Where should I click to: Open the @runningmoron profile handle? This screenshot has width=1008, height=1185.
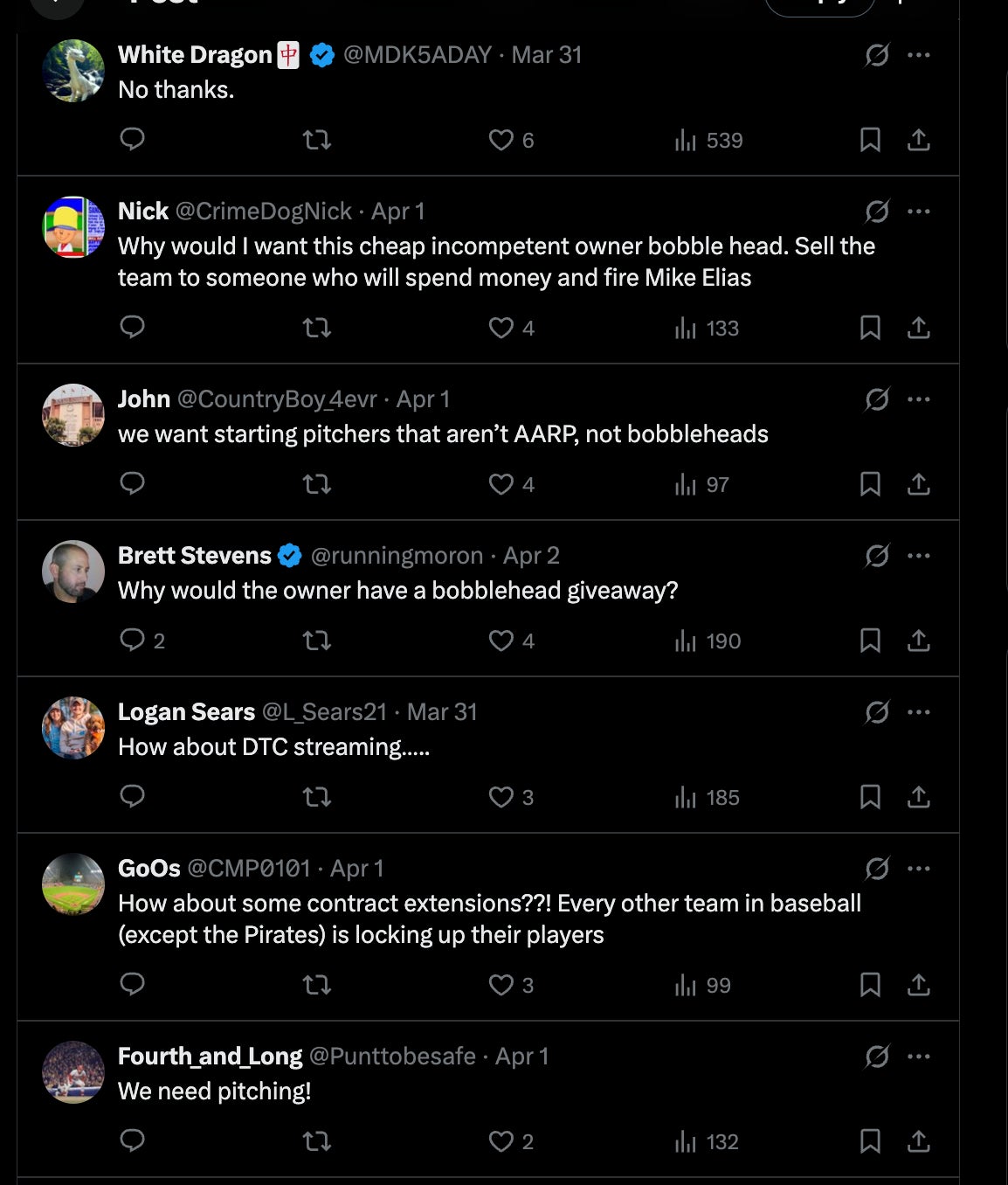pos(397,556)
